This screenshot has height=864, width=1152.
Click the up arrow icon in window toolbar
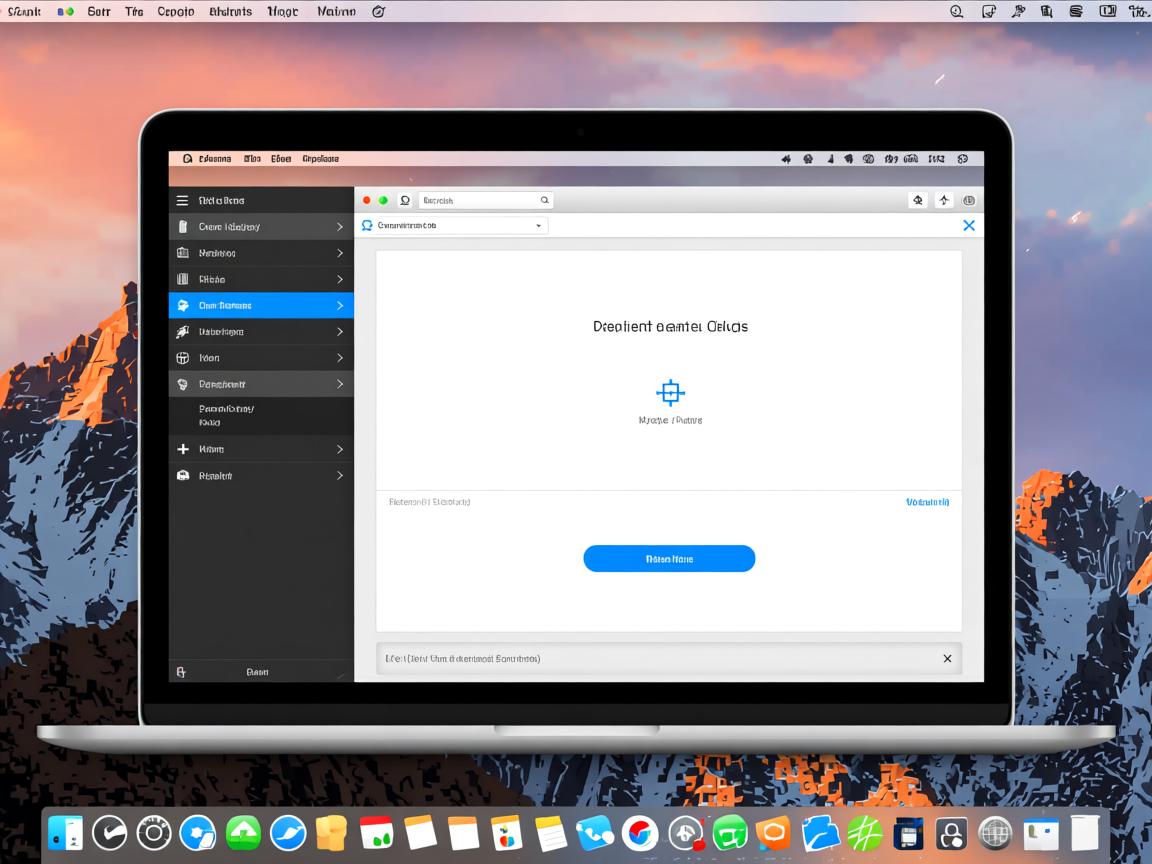[x=943, y=200]
